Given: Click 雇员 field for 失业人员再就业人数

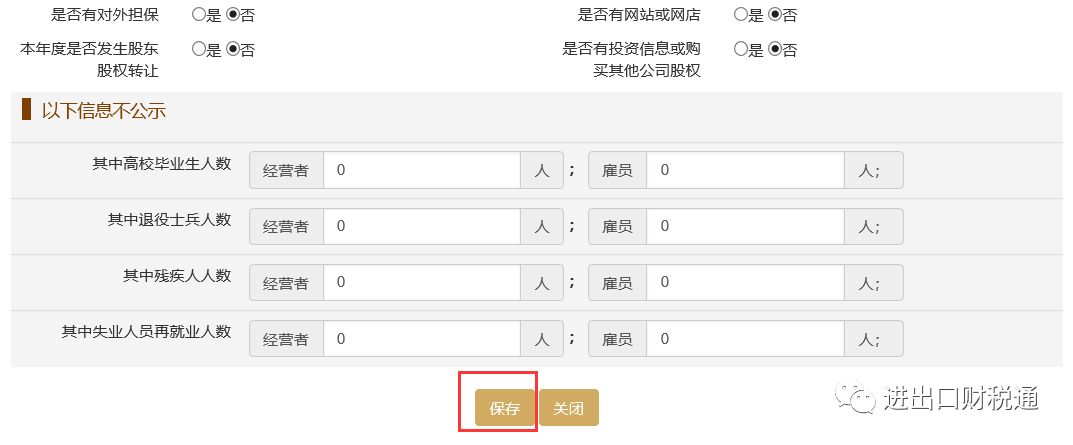Looking at the screenshot, I should click(x=745, y=339).
